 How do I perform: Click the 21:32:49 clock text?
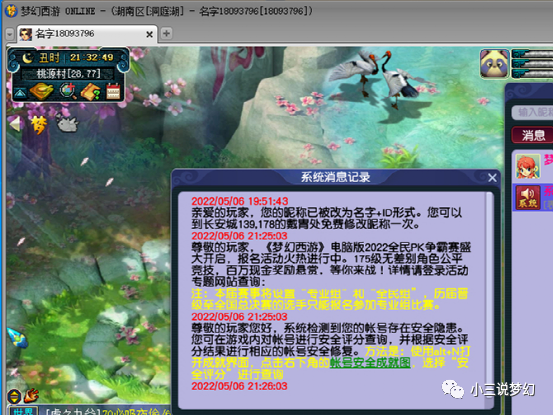(91, 57)
